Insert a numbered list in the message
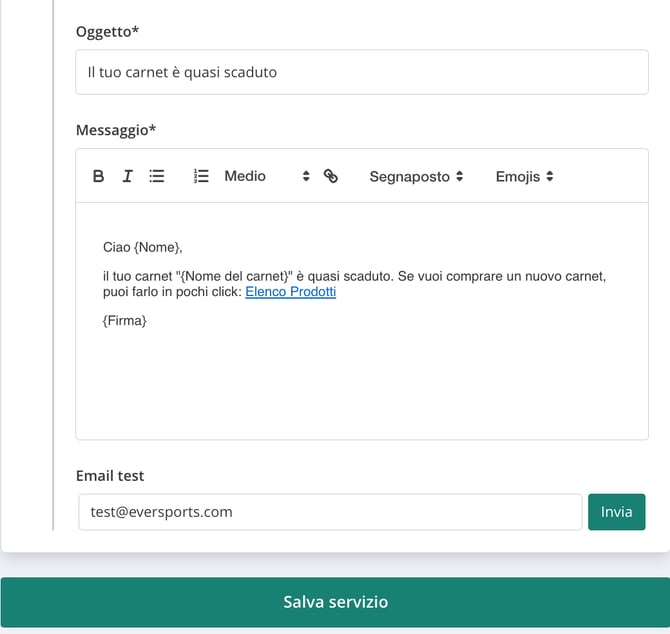 coord(201,176)
